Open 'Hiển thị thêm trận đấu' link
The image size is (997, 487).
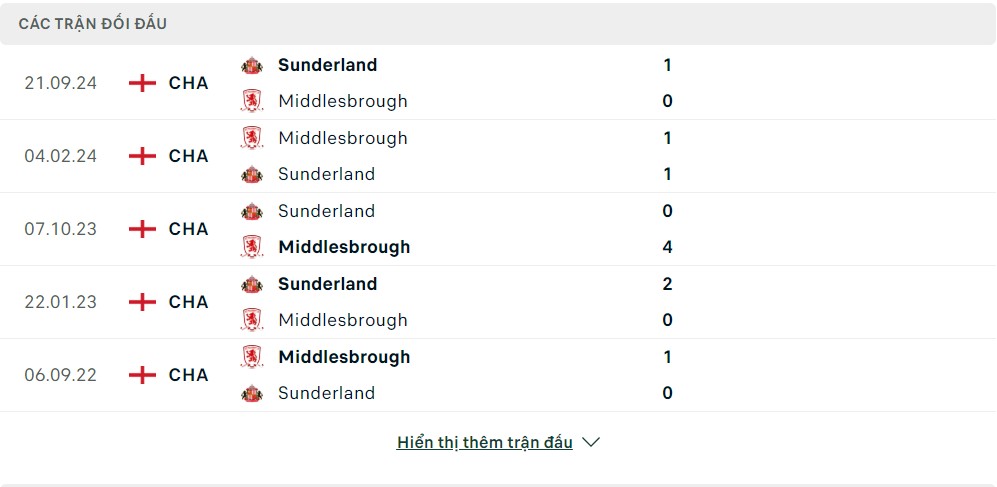(x=485, y=442)
